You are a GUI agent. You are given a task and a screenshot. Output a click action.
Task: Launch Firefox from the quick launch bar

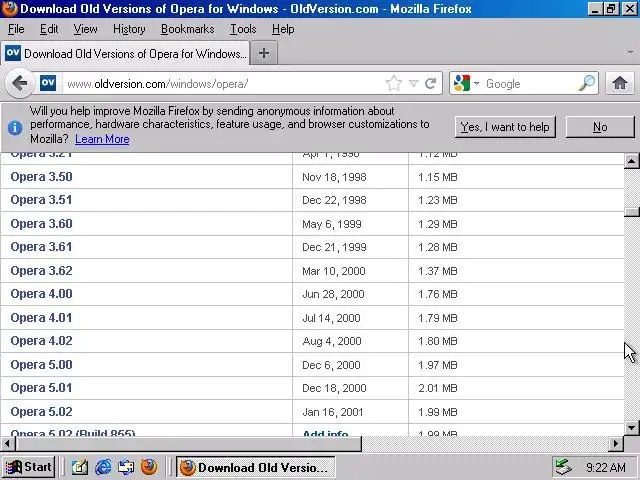coord(149,467)
